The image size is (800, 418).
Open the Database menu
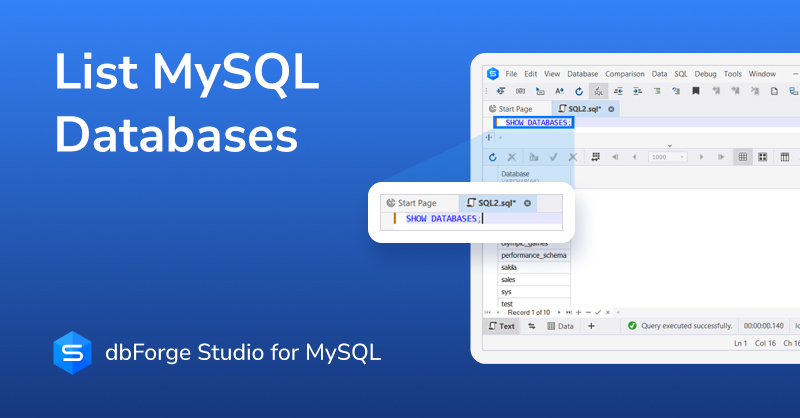tap(583, 74)
